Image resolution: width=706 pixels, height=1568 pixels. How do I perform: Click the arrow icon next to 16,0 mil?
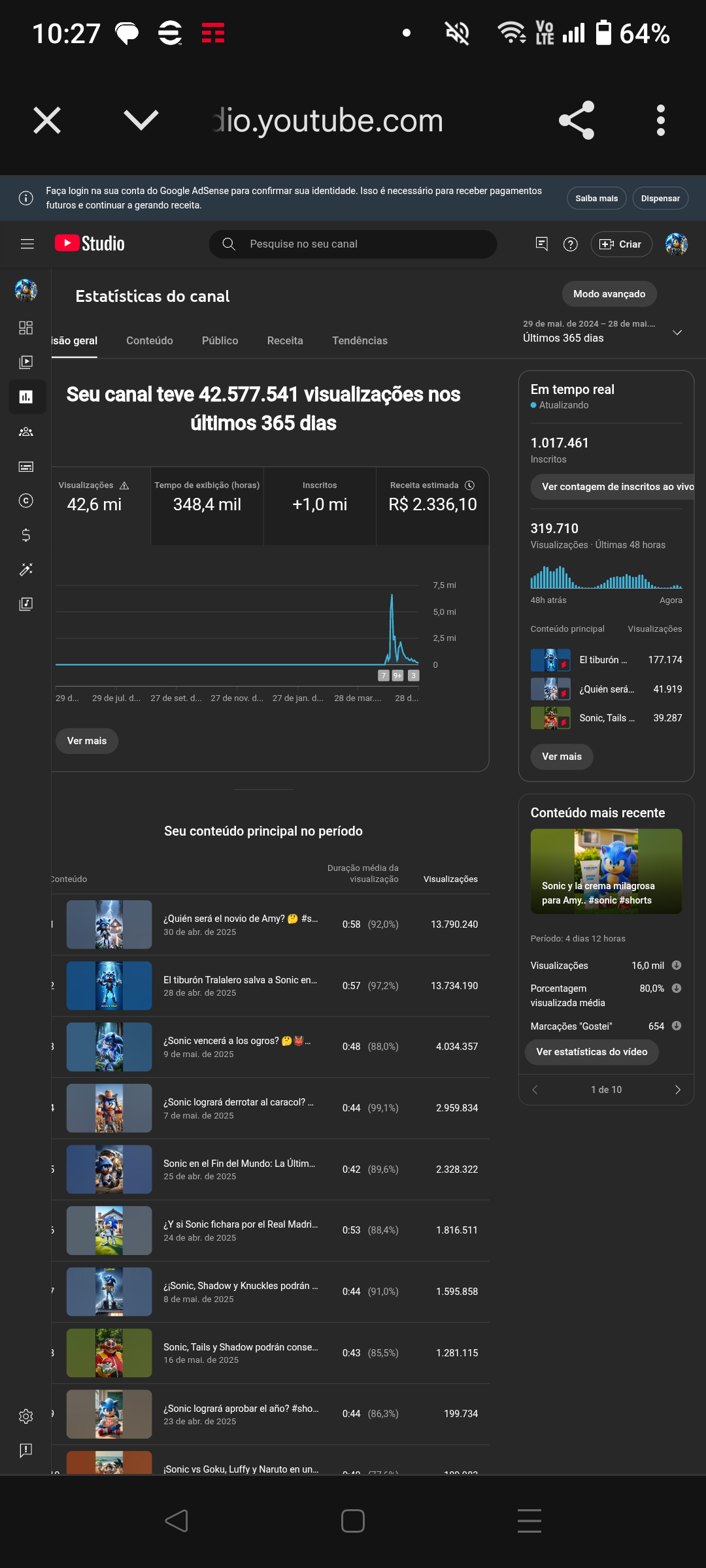click(677, 965)
